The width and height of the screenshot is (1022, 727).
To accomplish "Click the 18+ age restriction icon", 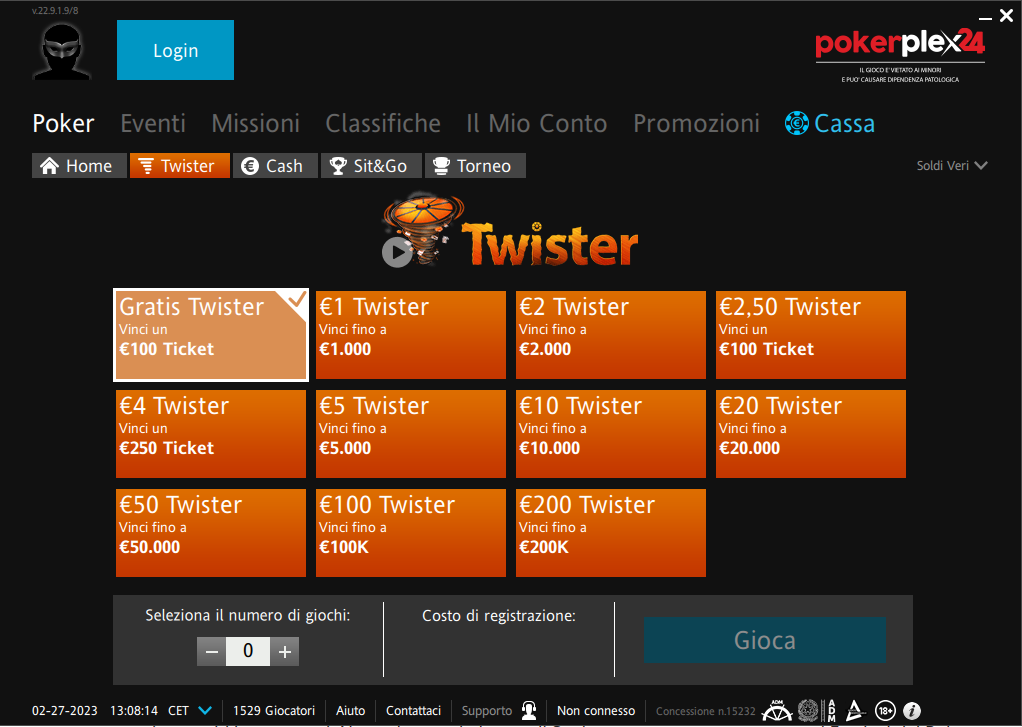I will tap(885, 711).
